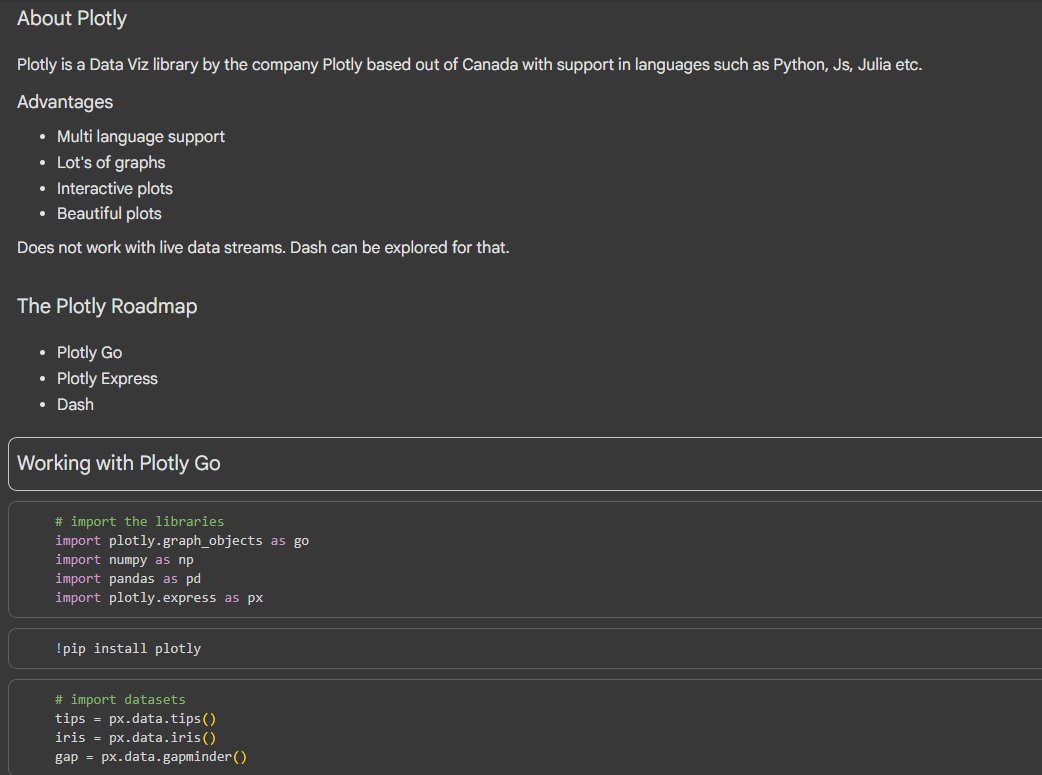
Task: Select the 'Working with Plotly Go' heading cell
Action: click(x=525, y=464)
